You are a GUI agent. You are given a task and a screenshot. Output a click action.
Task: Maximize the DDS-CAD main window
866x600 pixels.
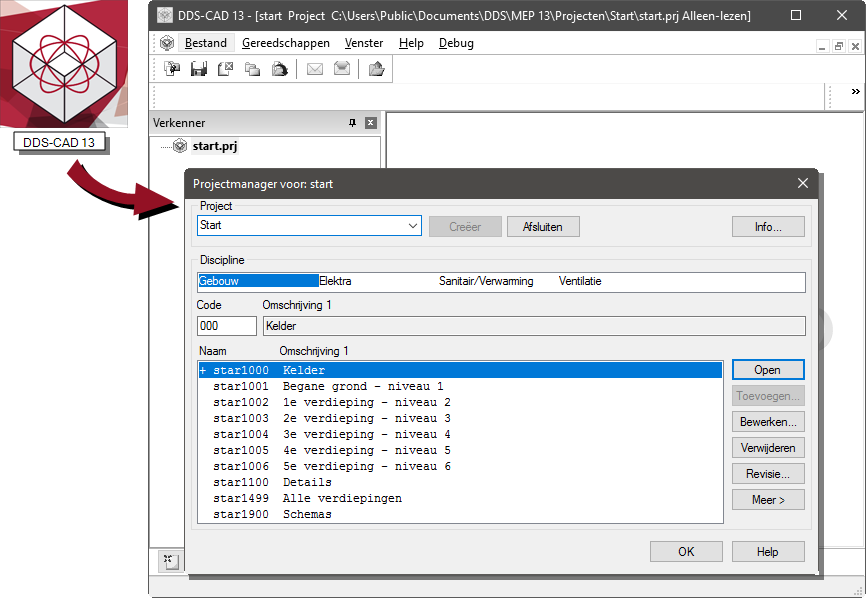(x=796, y=15)
